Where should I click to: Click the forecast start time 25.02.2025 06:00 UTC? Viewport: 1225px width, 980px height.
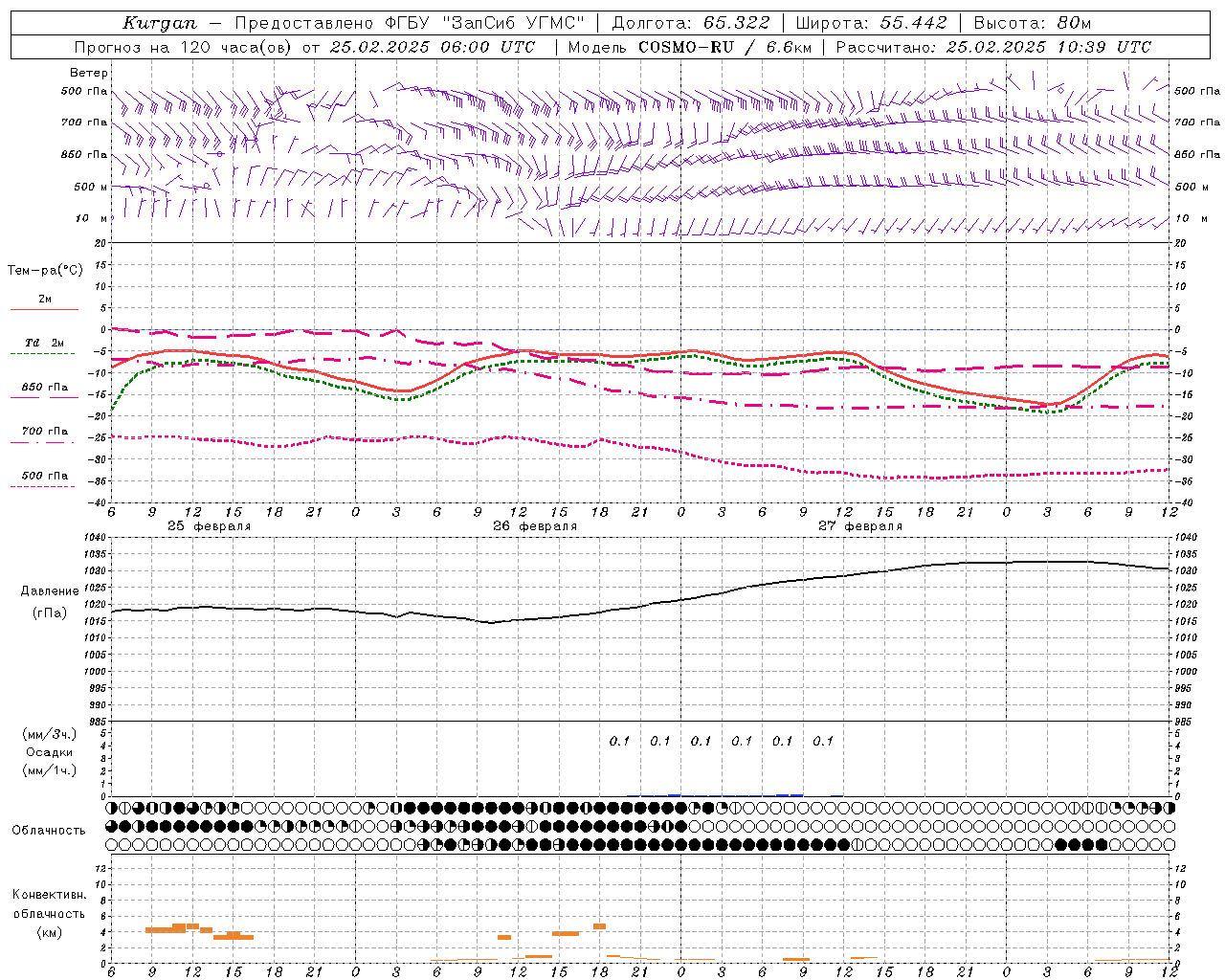pos(433,47)
